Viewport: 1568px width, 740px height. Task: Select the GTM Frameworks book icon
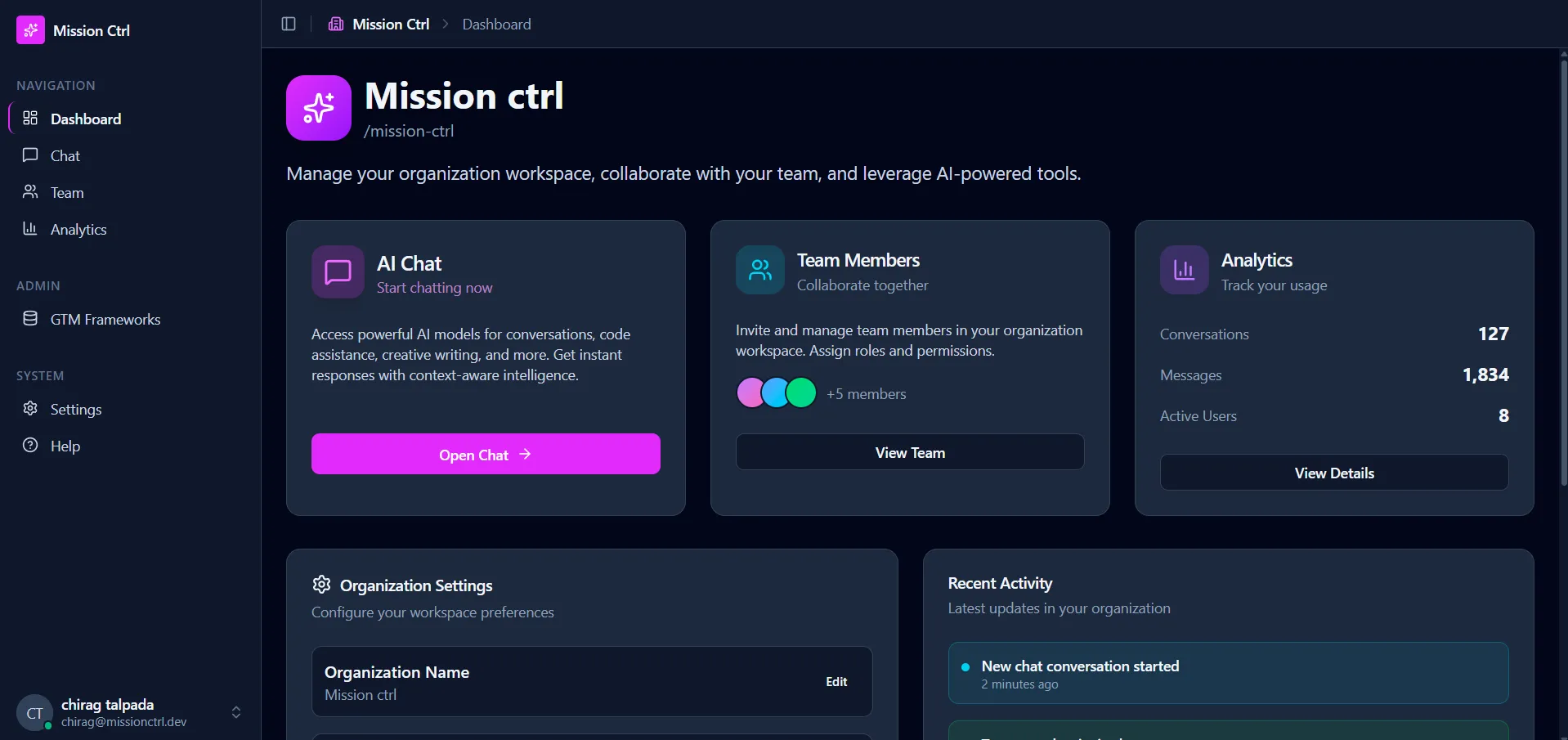tap(29, 319)
